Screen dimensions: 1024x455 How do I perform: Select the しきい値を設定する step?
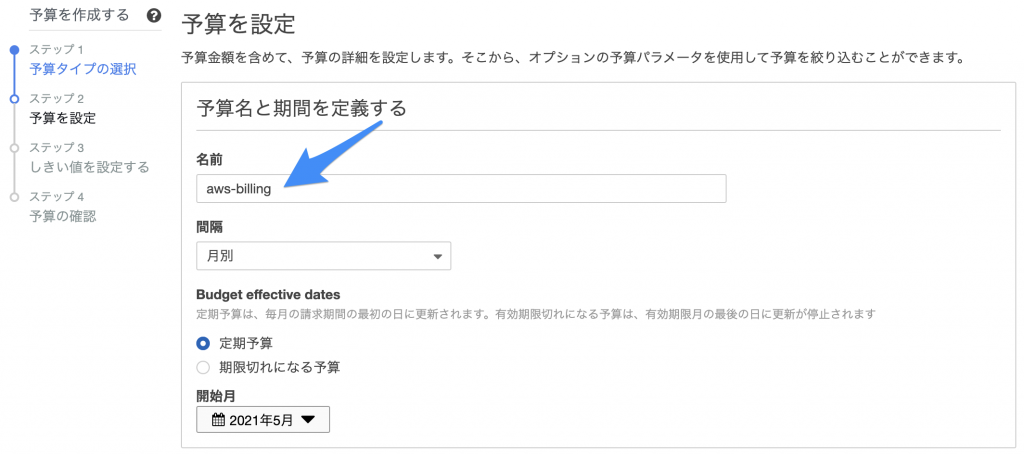click(89, 167)
